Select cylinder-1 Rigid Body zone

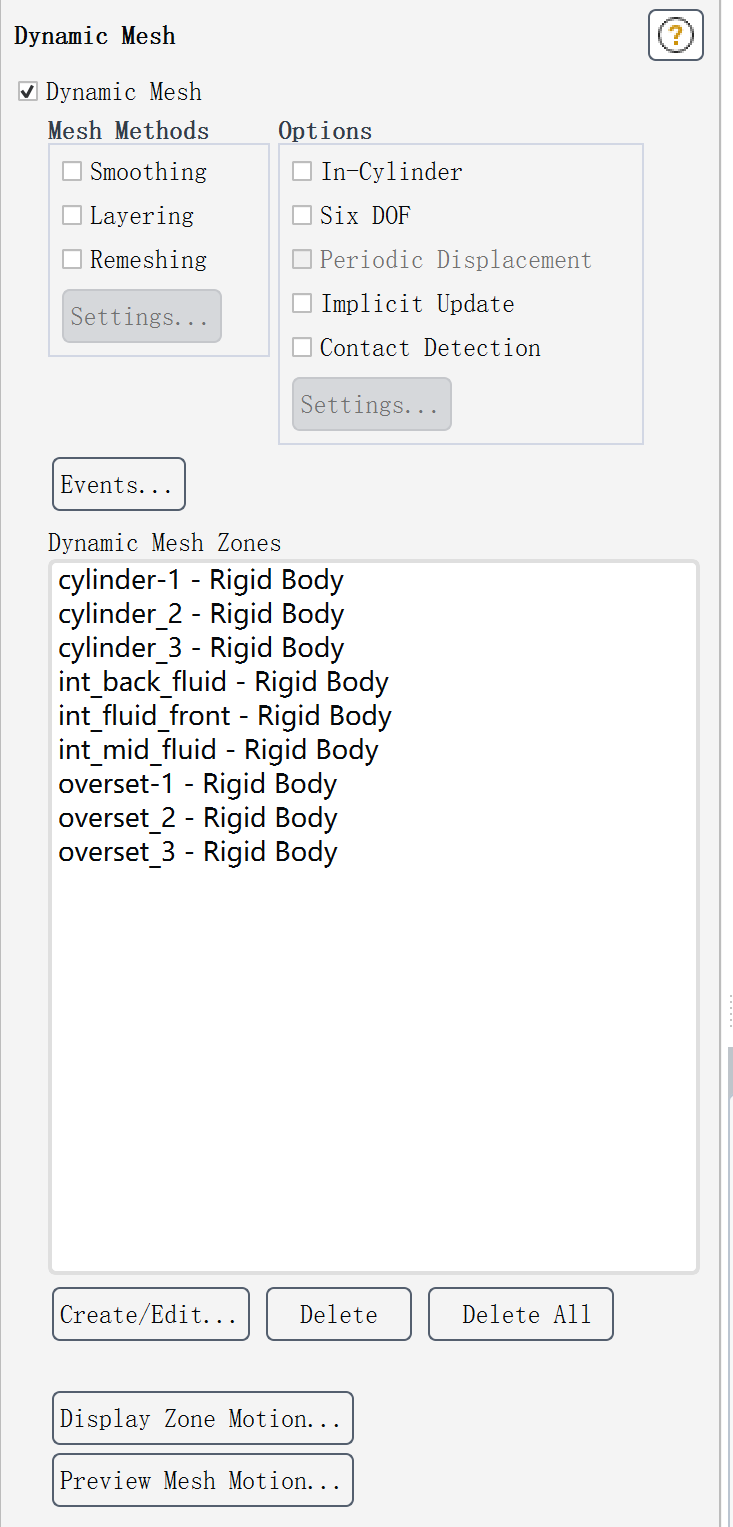coord(200,581)
